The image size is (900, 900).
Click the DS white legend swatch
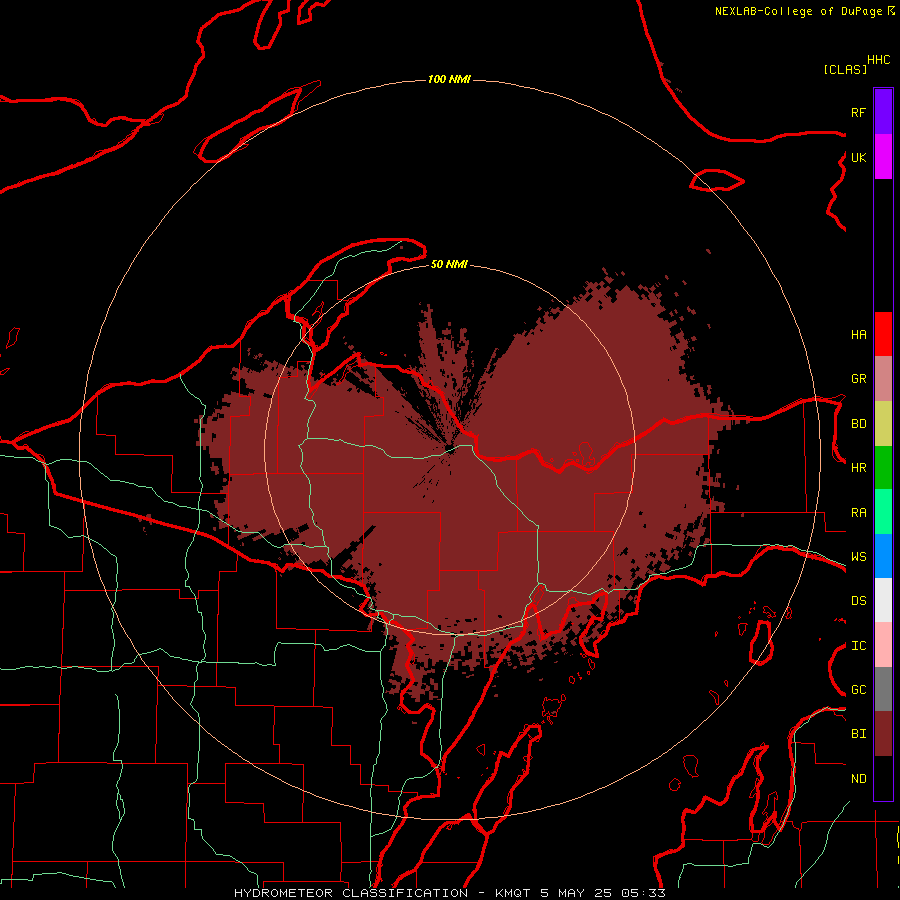883,600
